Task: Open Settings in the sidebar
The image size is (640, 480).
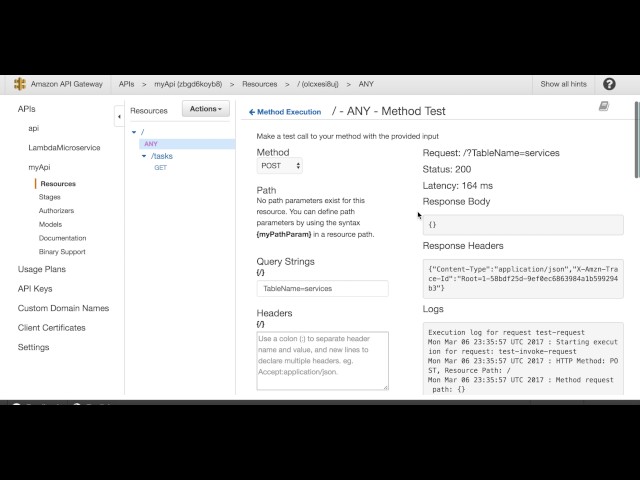Action: pyautogui.click(x=33, y=347)
